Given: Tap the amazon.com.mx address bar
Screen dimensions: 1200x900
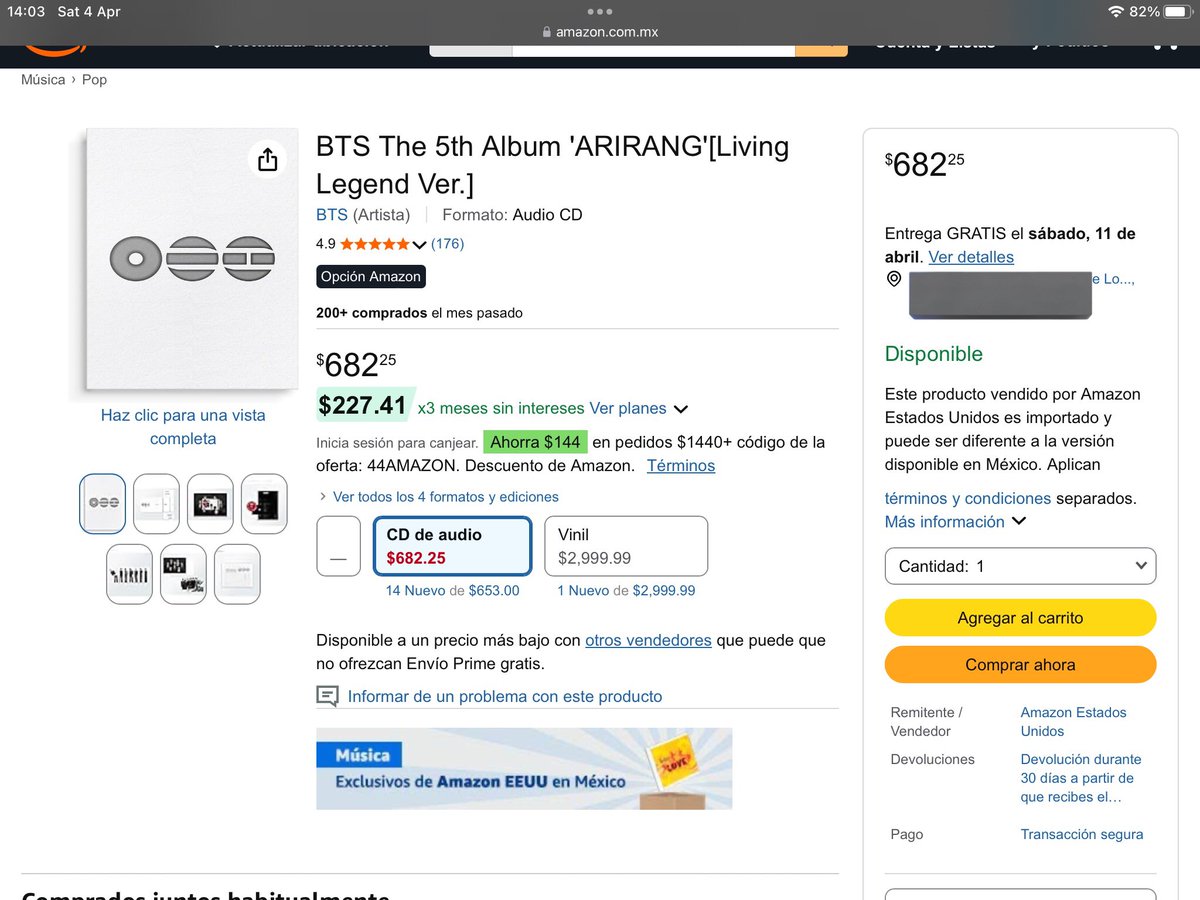Looking at the screenshot, I should (x=600, y=32).
